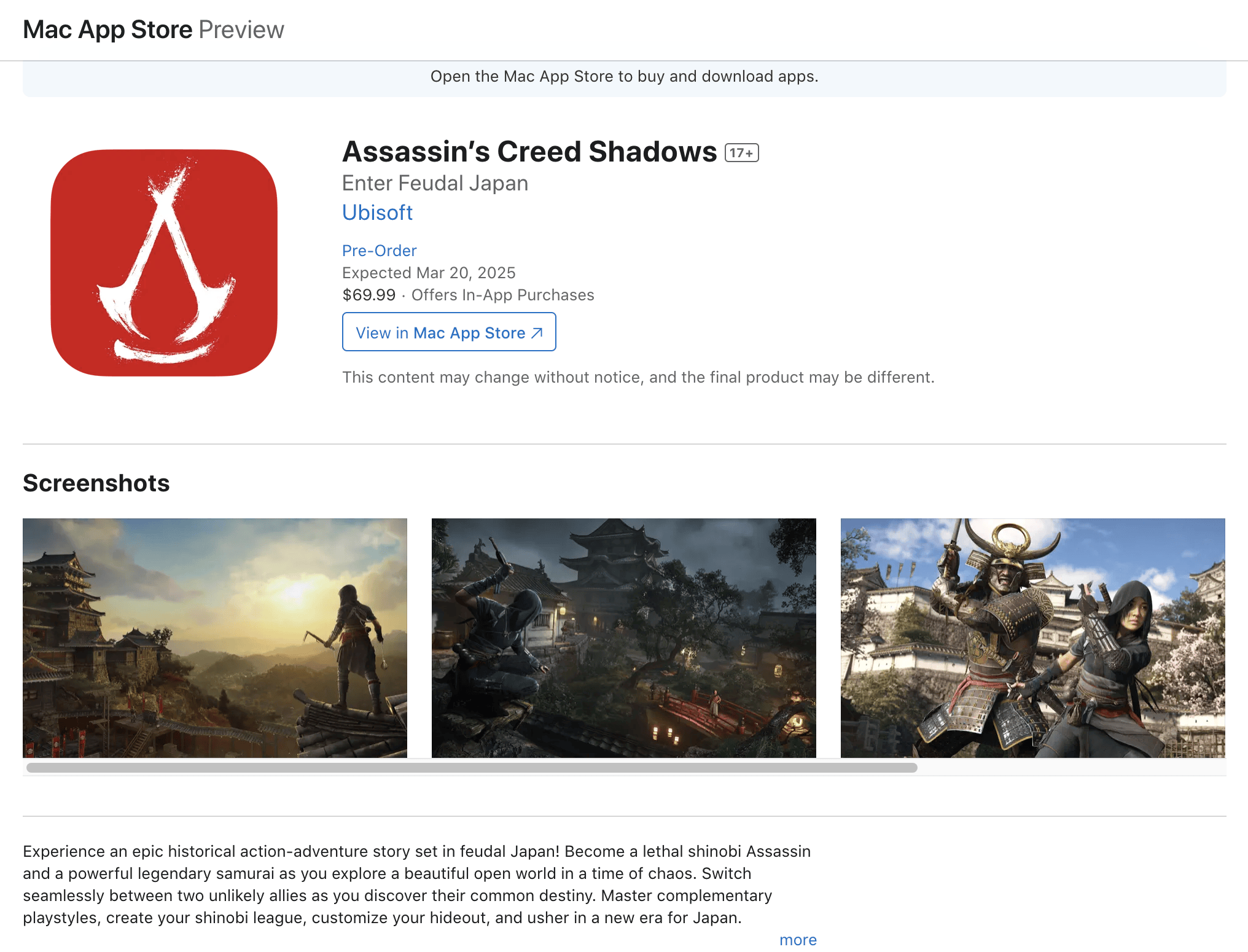Click the screenshots horizontal scrollbar thumb

[472, 768]
